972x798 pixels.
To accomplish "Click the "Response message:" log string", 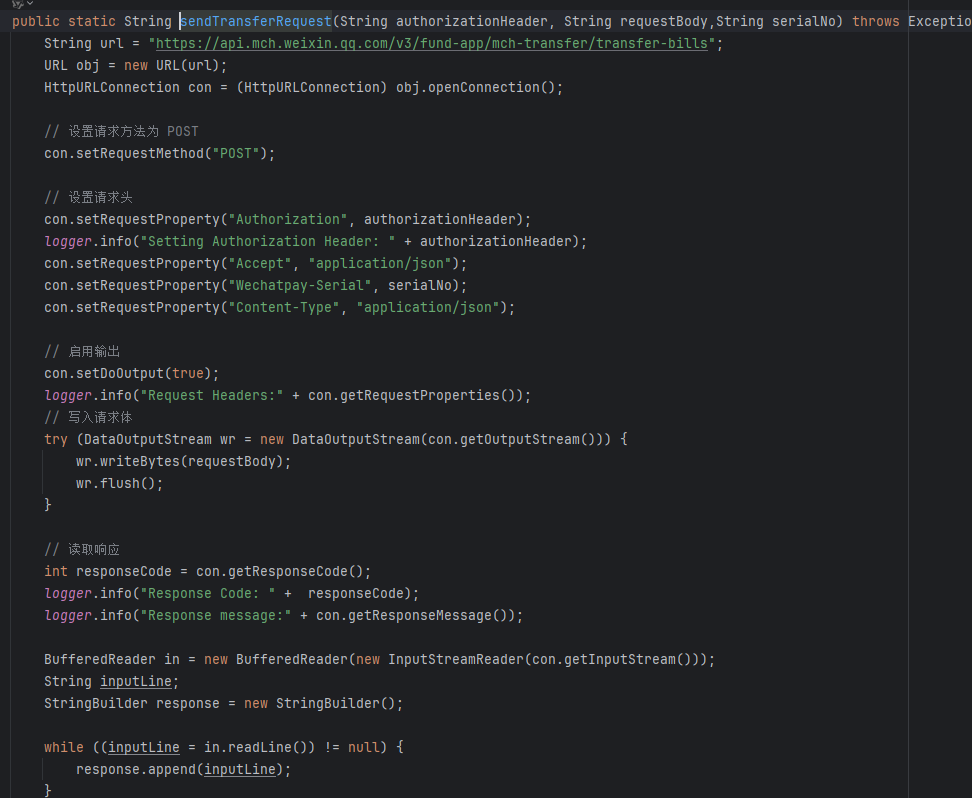I will (x=216, y=616).
